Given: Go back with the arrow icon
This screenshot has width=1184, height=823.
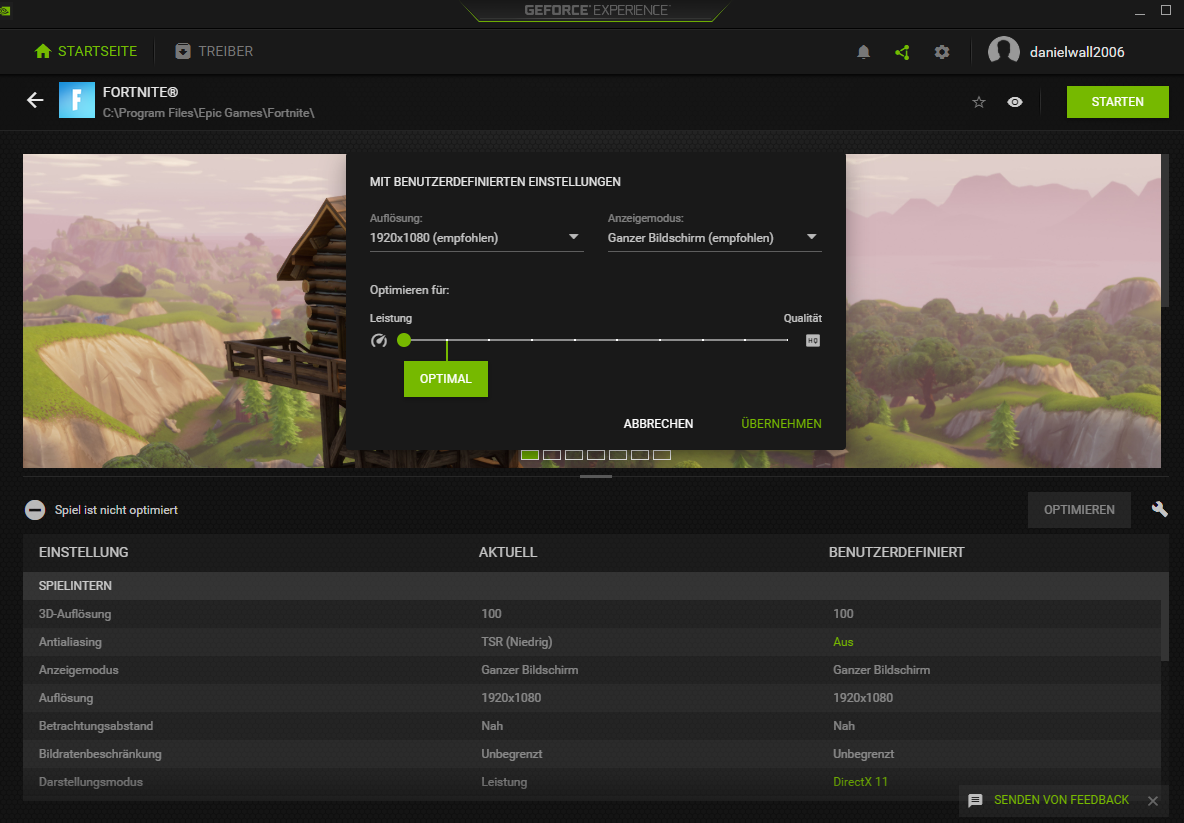Looking at the screenshot, I should click(x=35, y=100).
